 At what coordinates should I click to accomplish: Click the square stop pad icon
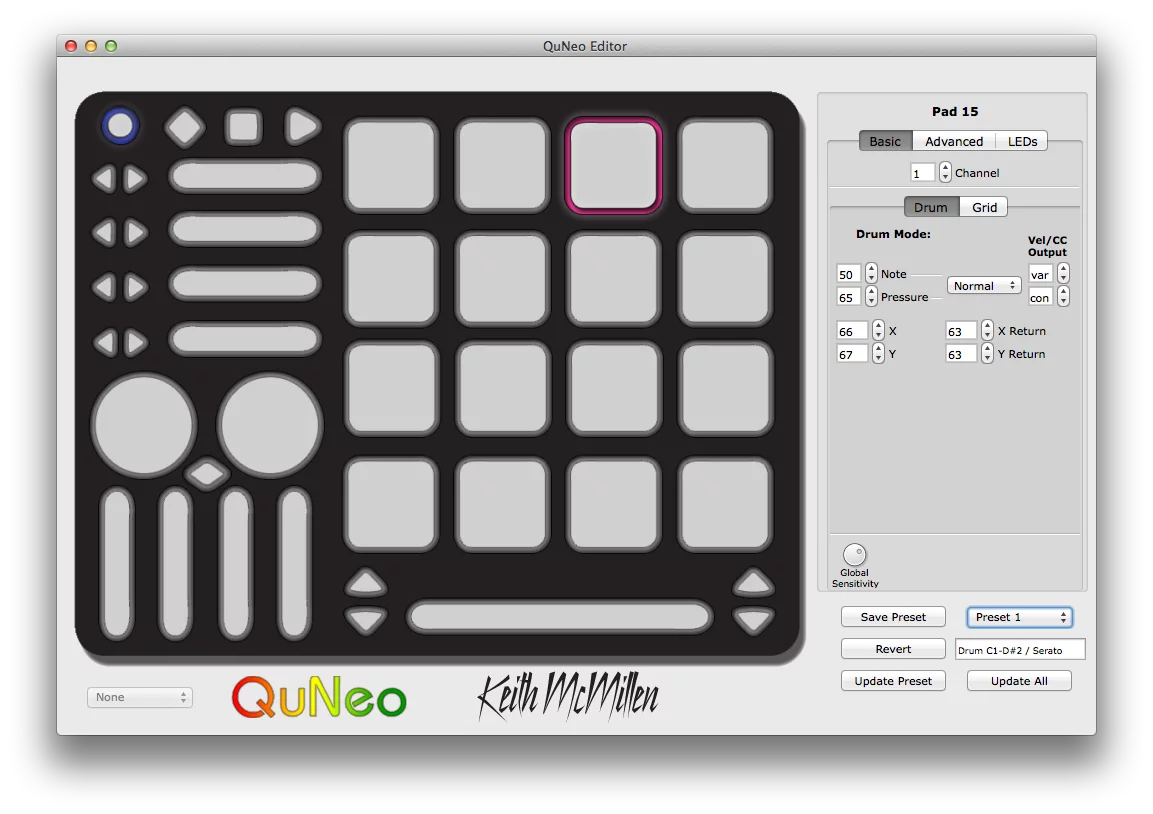coord(243,125)
